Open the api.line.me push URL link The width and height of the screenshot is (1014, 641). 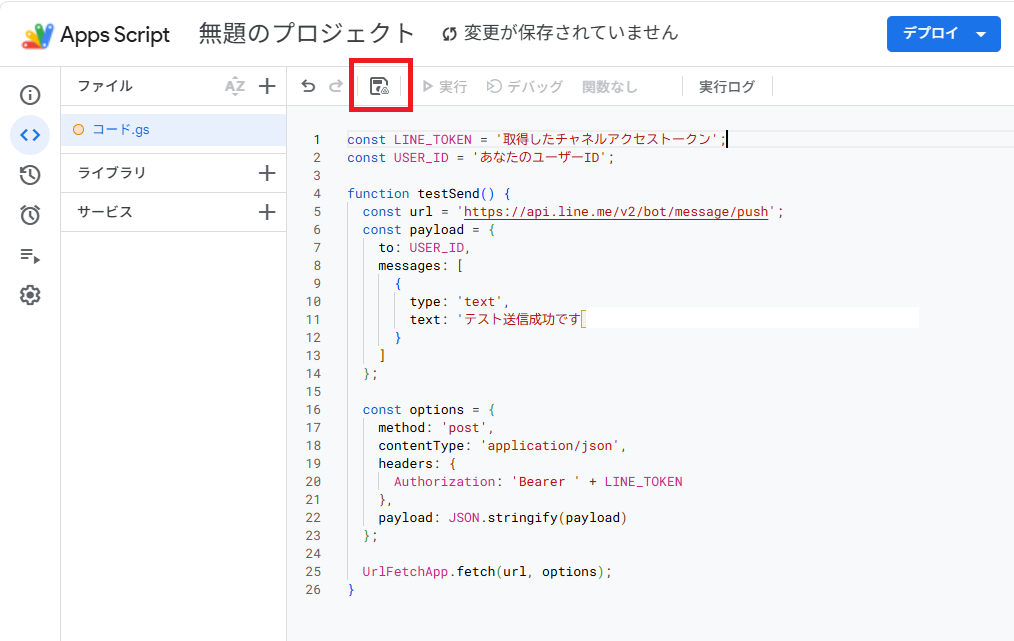(x=616, y=212)
